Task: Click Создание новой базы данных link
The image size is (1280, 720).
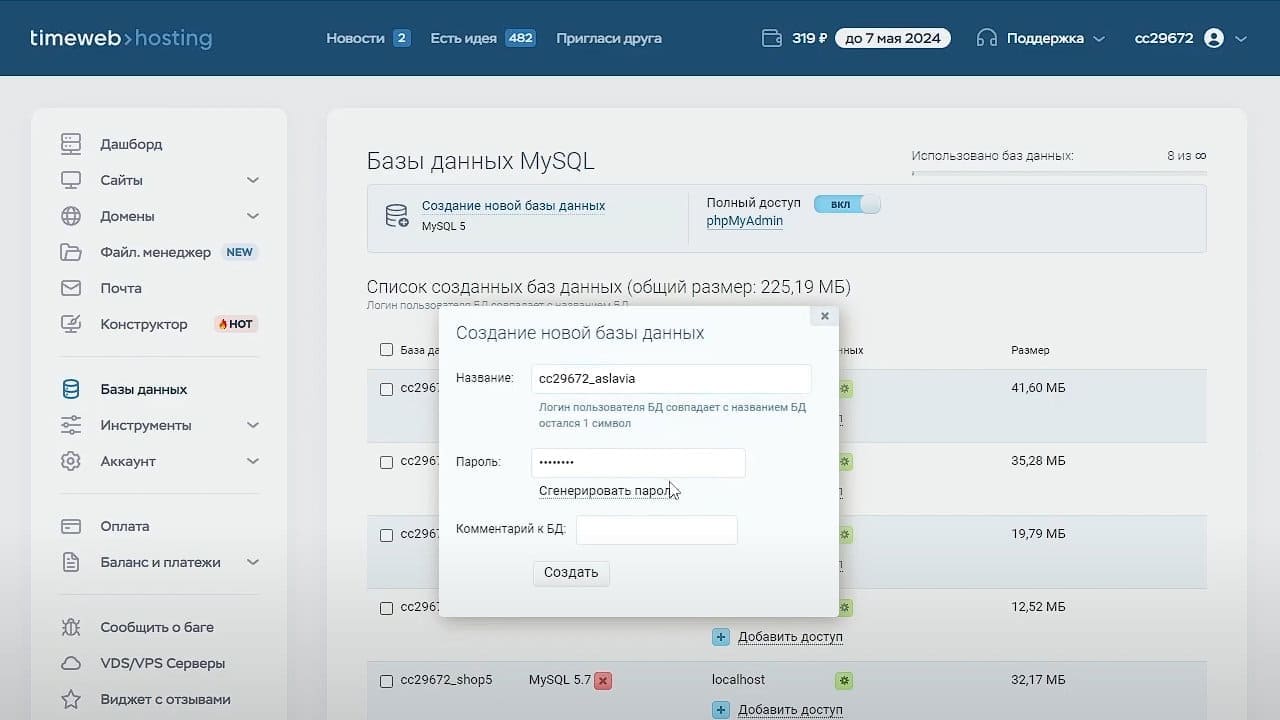Action: pos(513,206)
